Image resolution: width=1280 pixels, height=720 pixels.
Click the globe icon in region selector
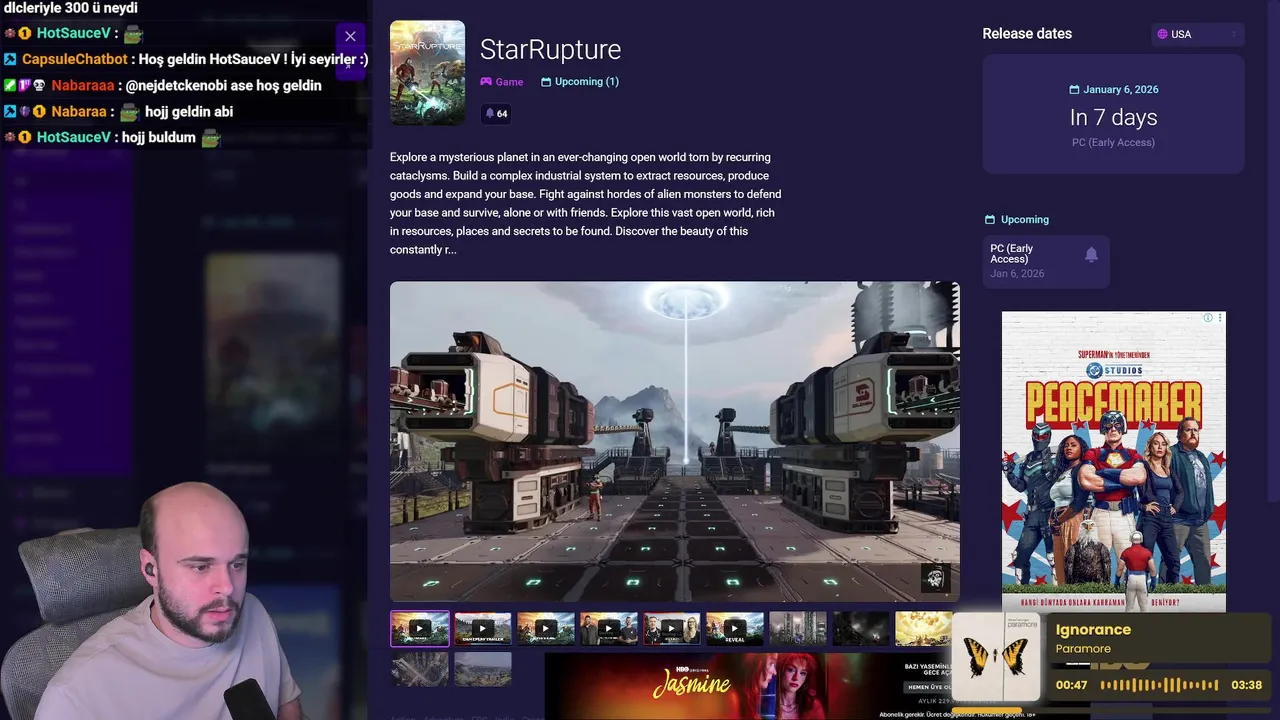1162,34
